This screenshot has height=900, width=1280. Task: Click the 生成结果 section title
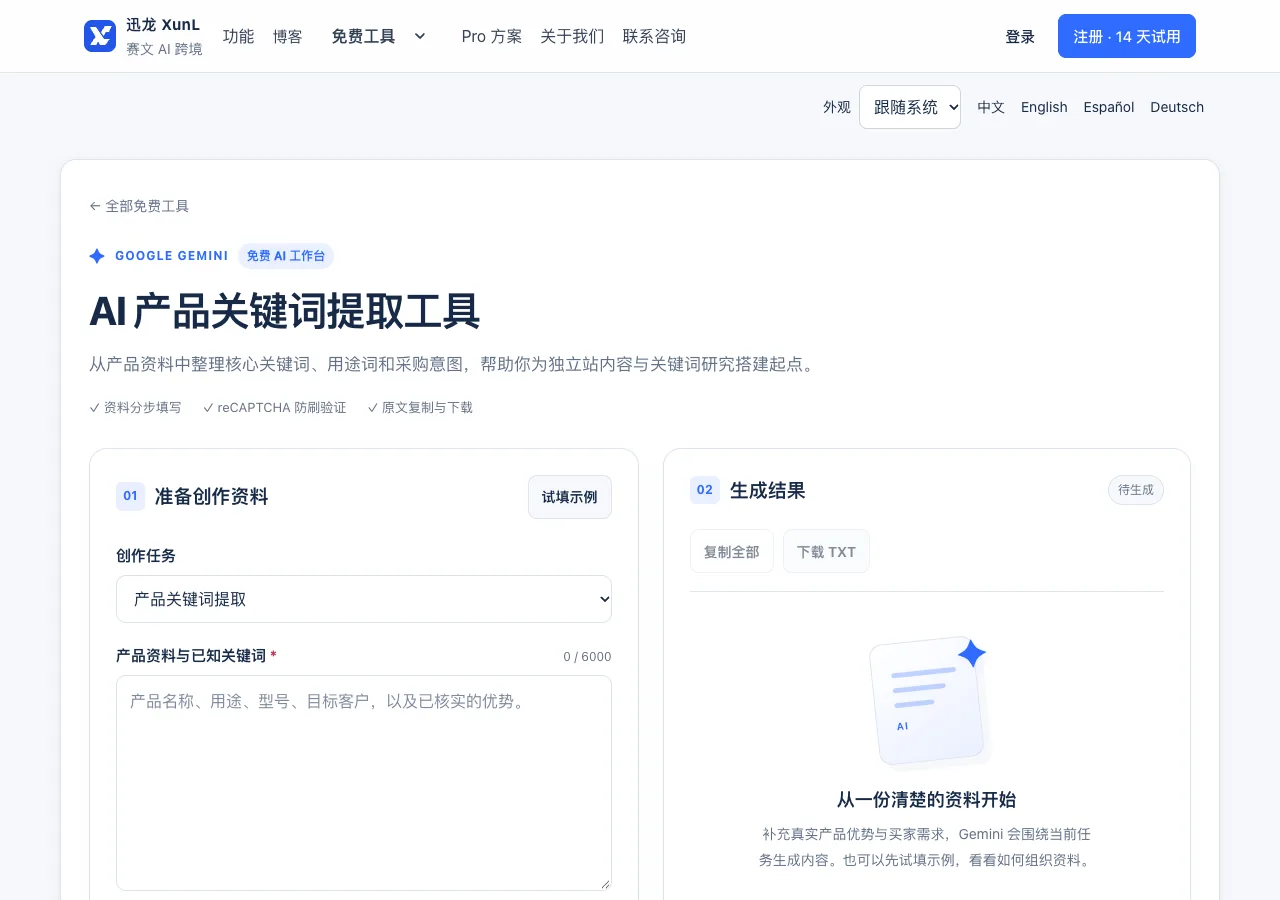[x=768, y=491]
